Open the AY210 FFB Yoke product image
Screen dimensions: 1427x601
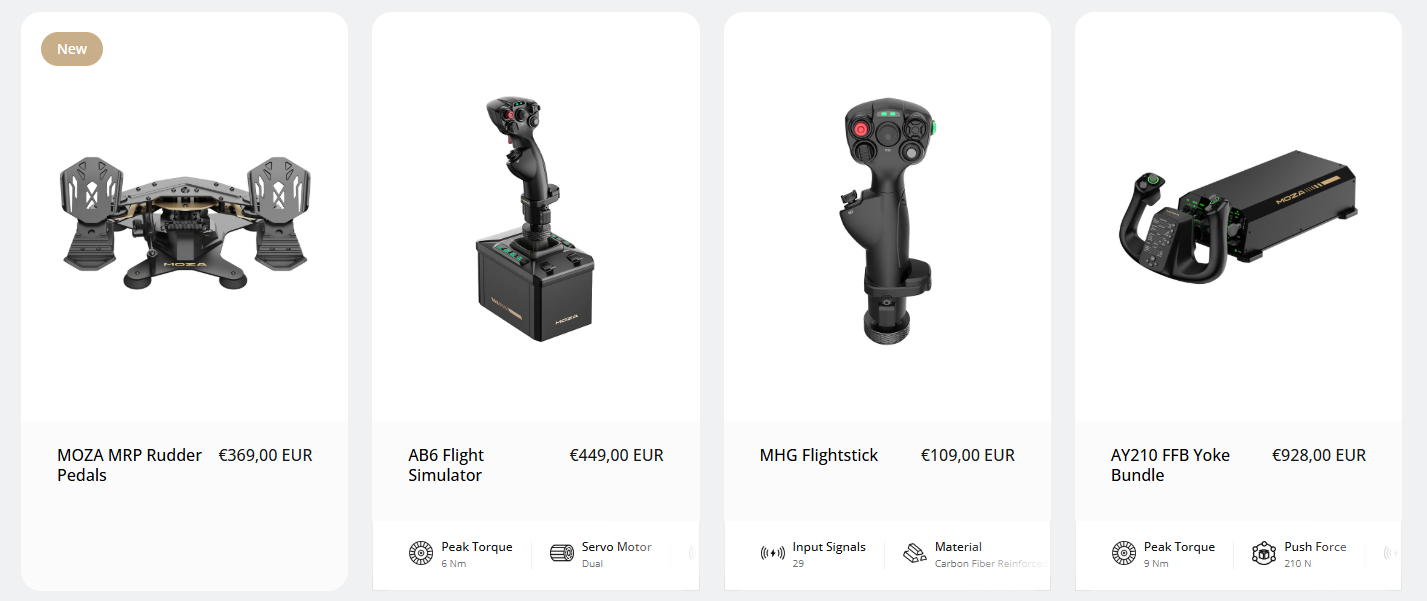pos(1239,215)
